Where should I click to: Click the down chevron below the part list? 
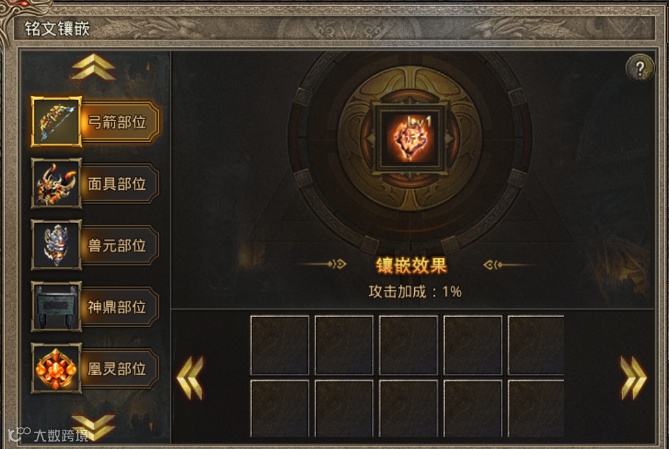coord(93,427)
